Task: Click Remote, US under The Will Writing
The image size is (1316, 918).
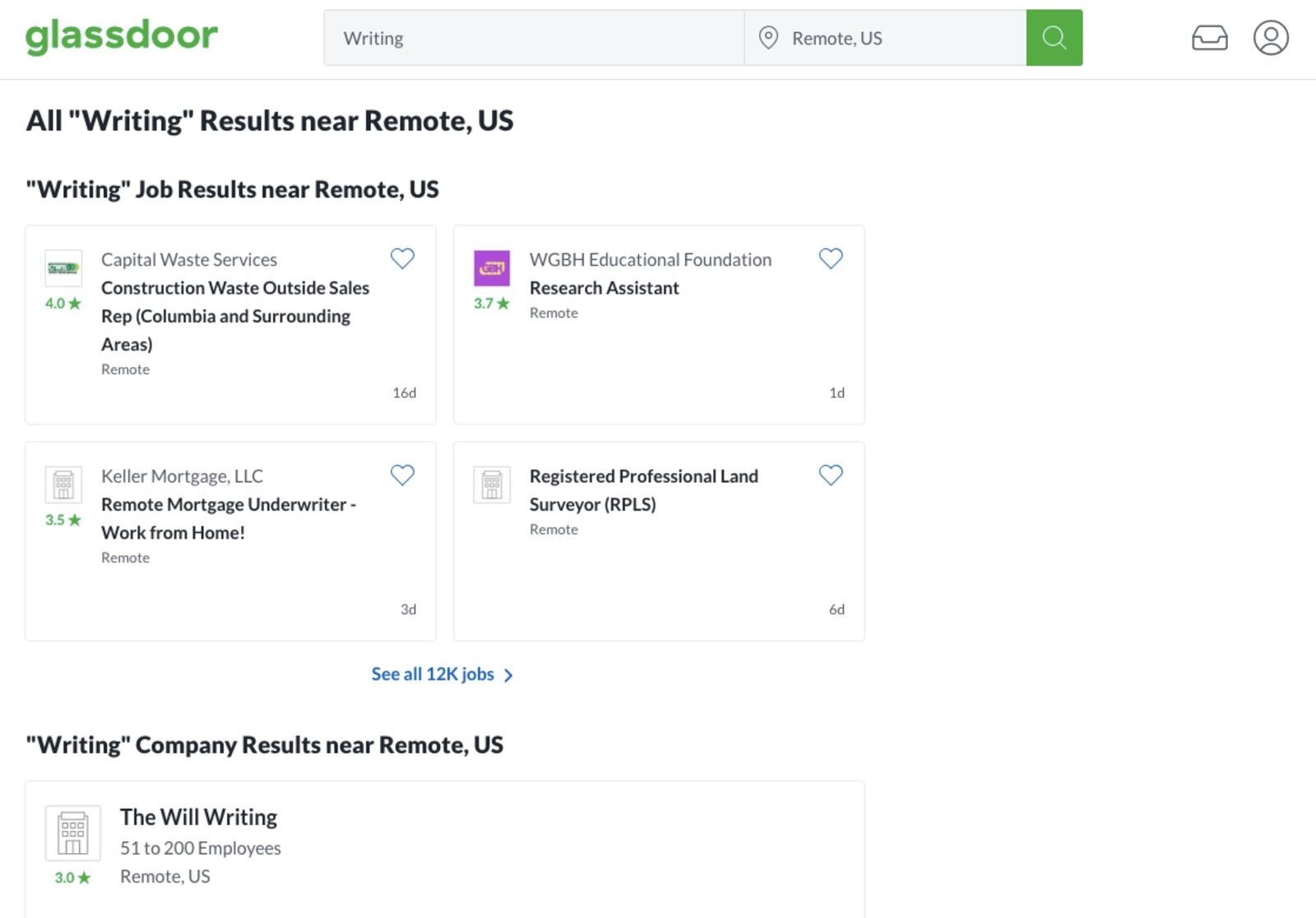Action: [x=165, y=877]
